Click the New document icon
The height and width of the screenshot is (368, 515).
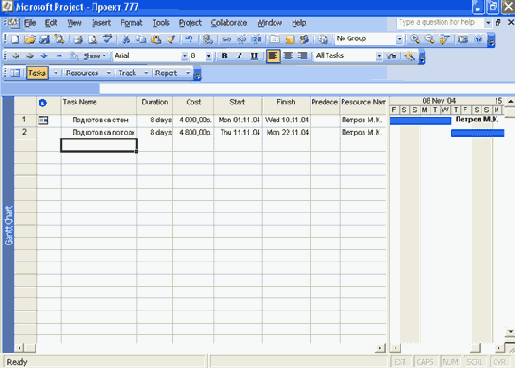tap(15, 39)
